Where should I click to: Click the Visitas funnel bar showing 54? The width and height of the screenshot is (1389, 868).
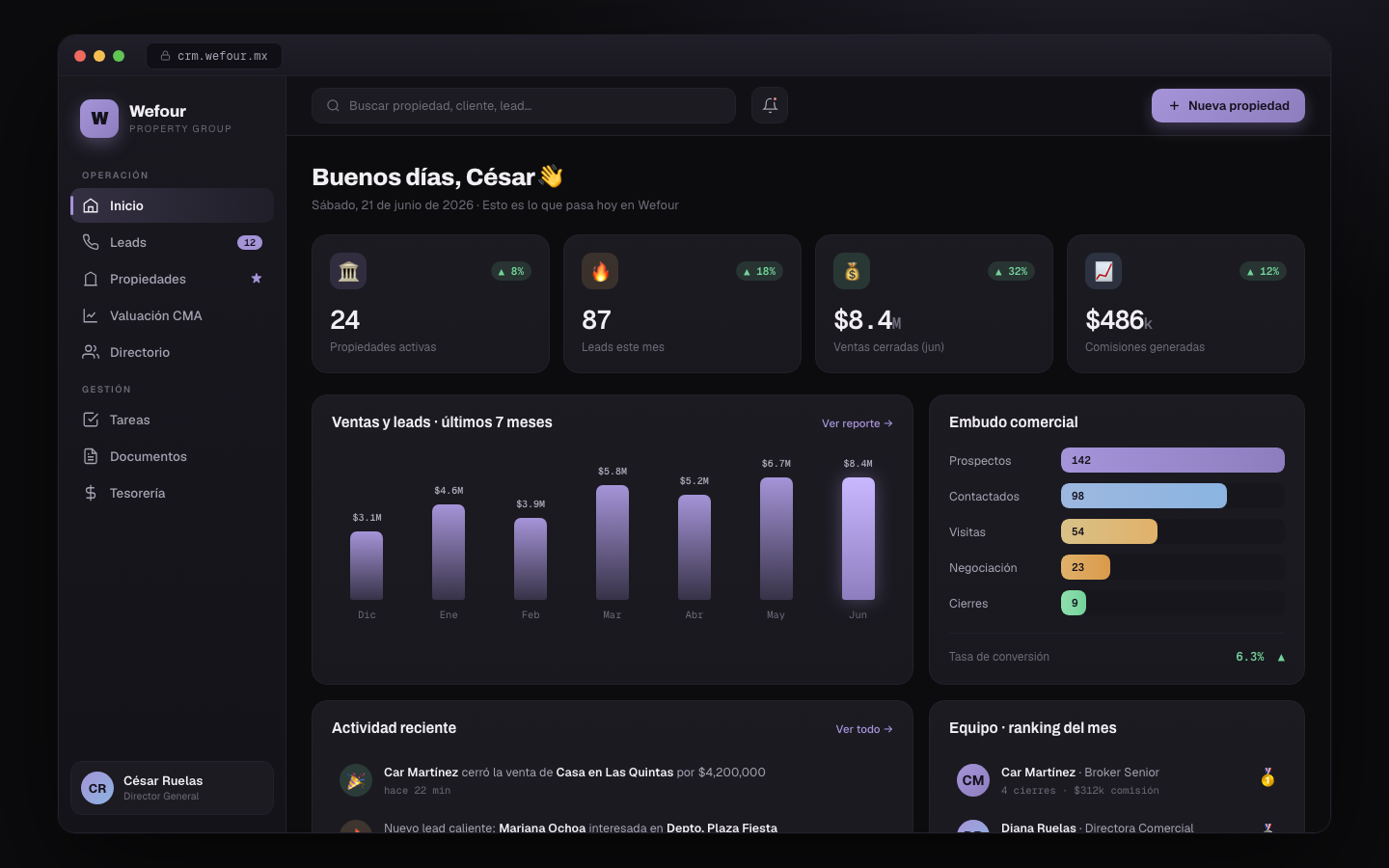1109,531
